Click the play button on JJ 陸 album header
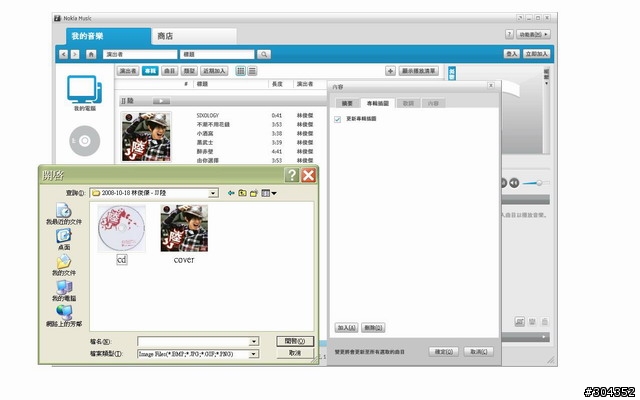This screenshot has width=640, height=400. click(162, 101)
